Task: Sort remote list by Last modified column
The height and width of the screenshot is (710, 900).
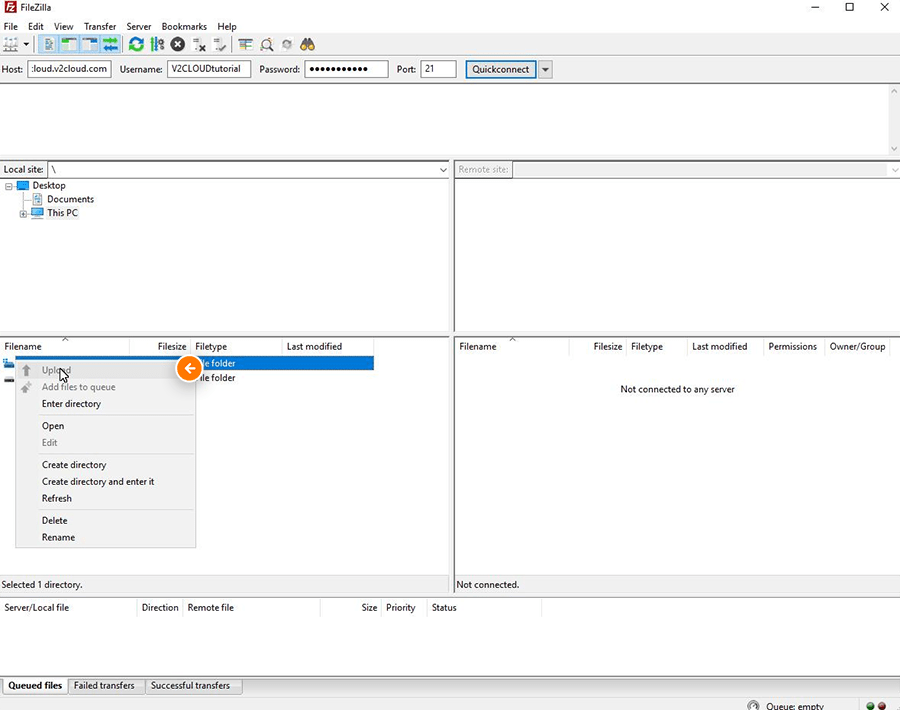Action: (725, 347)
